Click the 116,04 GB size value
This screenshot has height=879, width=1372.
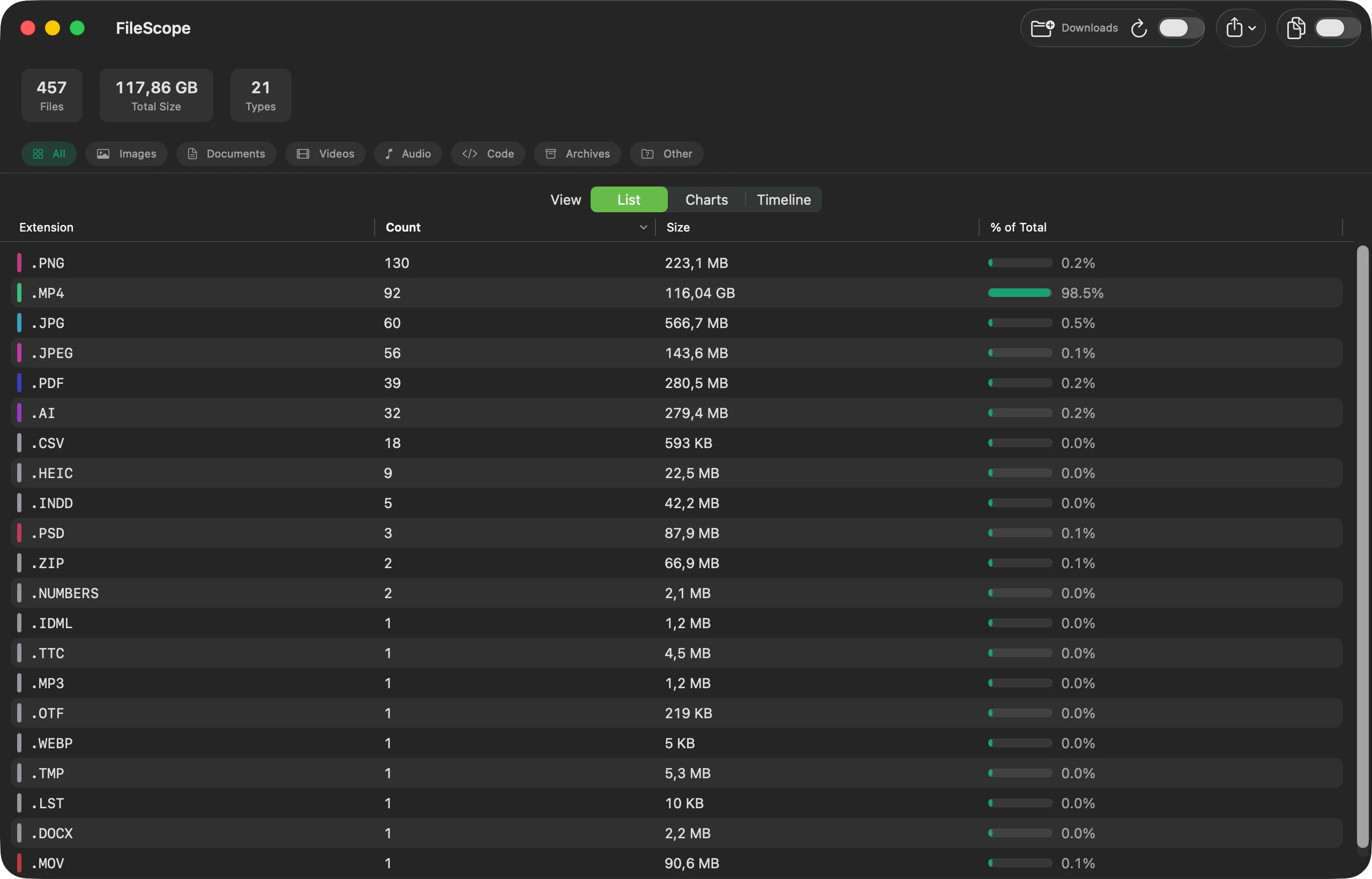(x=700, y=293)
